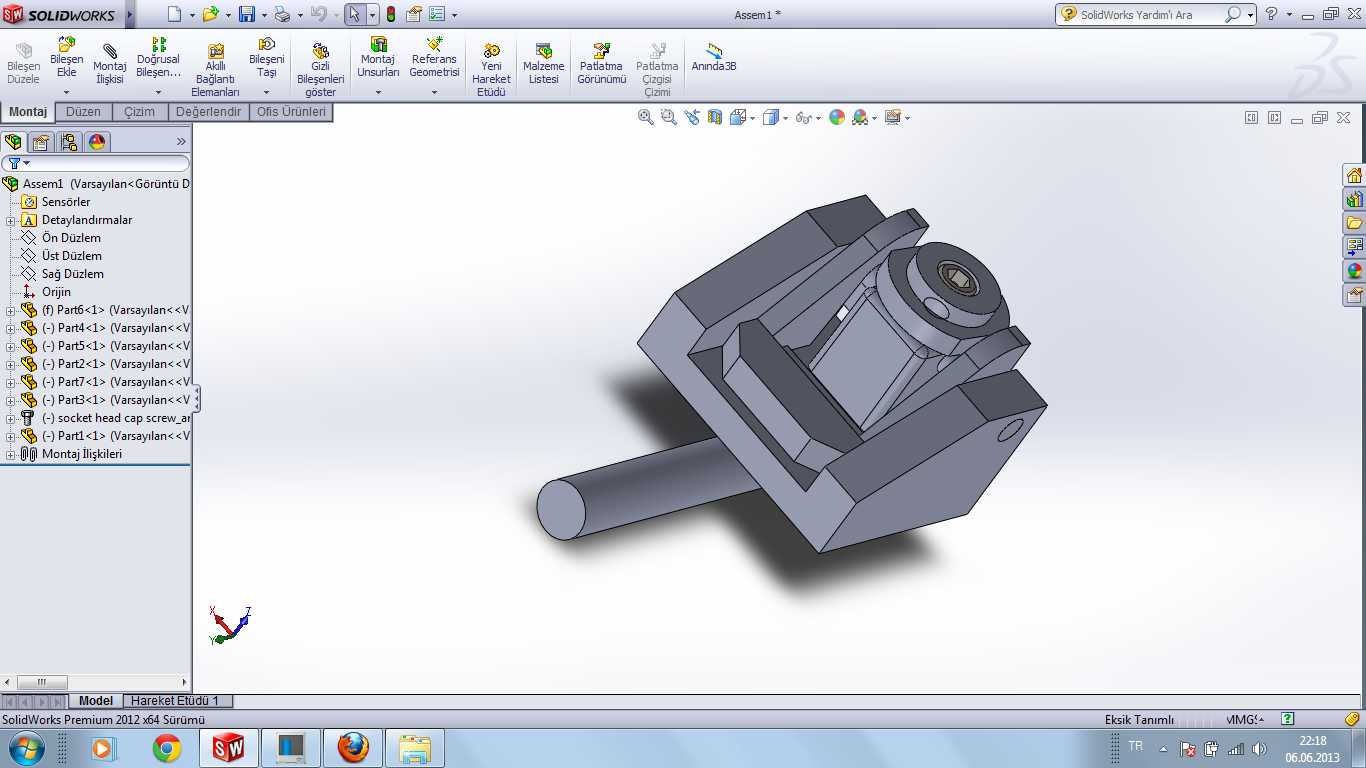Open the Malzeme Listesi (bill of materials)
The image size is (1366, 768).
point(544,51)
